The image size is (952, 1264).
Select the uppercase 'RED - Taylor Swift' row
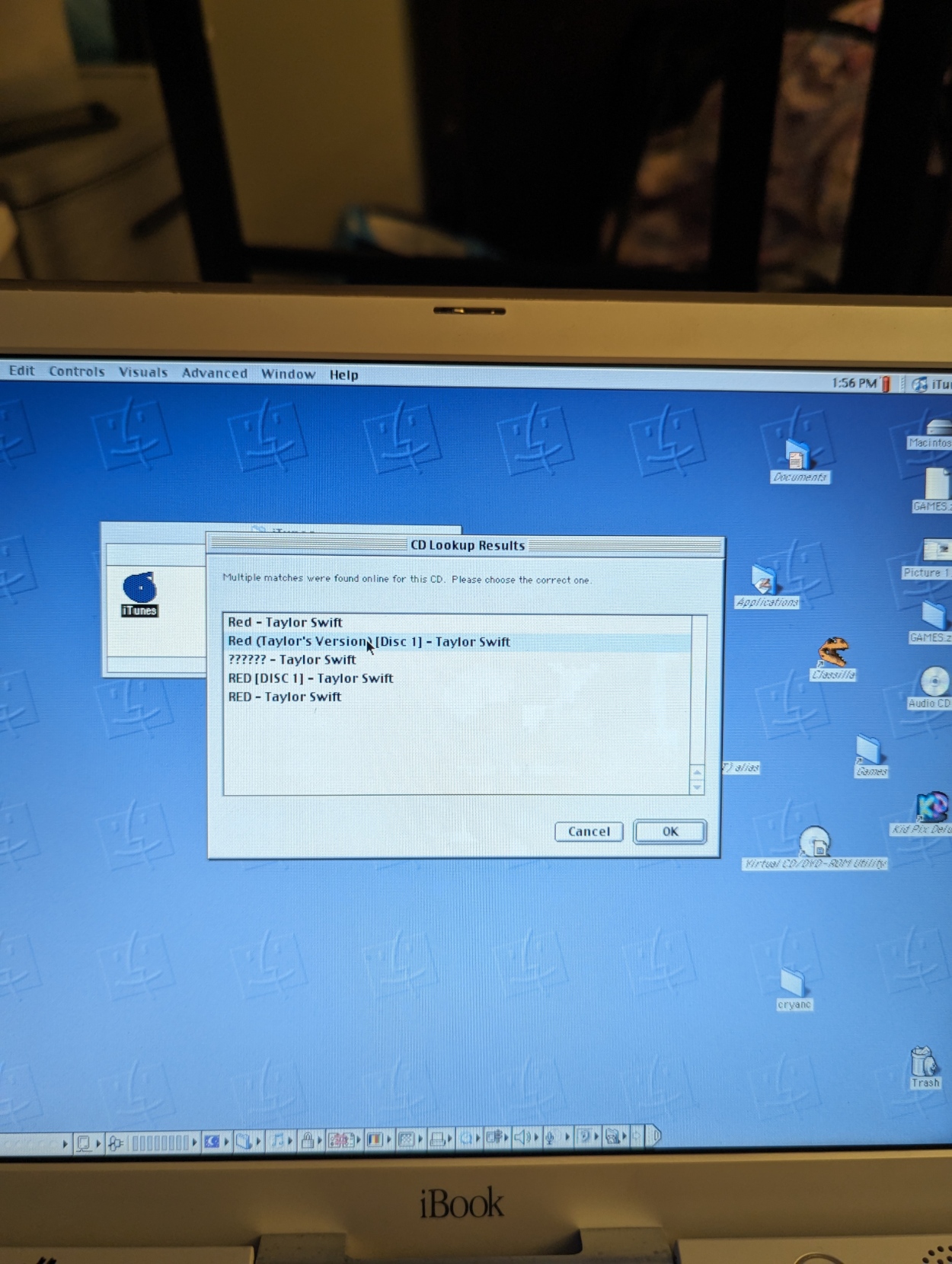click(457, 696)
